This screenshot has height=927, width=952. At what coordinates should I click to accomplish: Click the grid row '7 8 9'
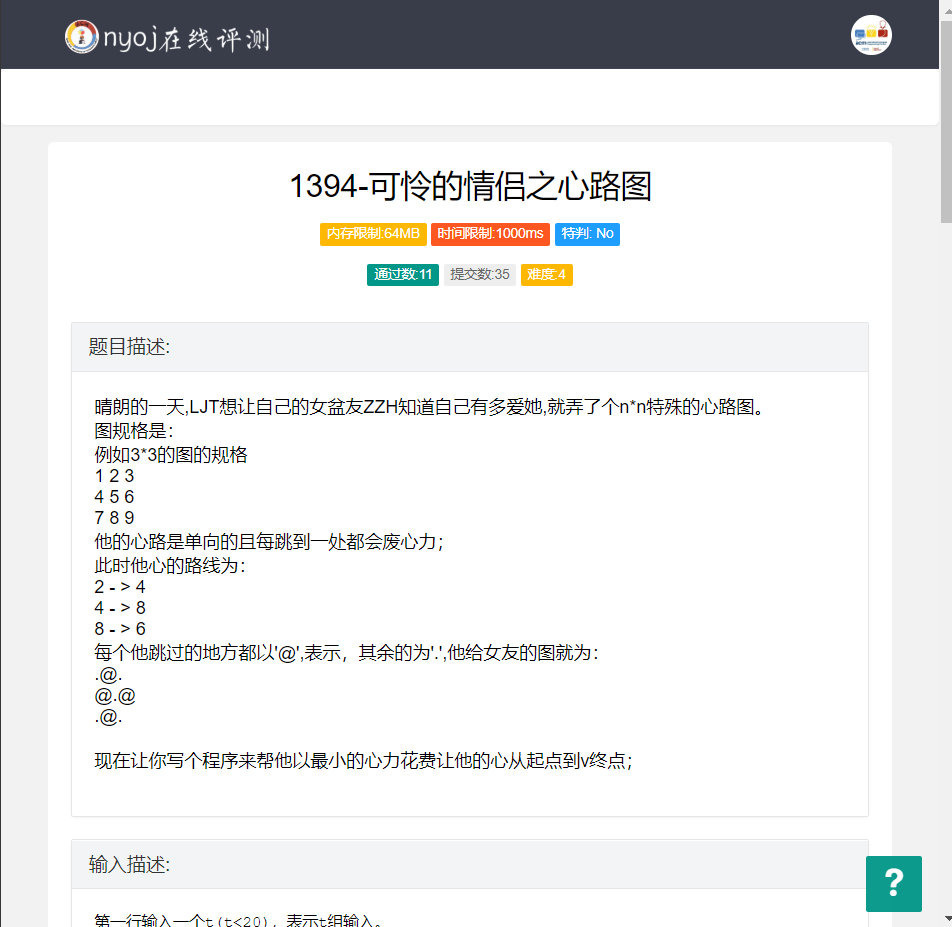click(114, 518)
